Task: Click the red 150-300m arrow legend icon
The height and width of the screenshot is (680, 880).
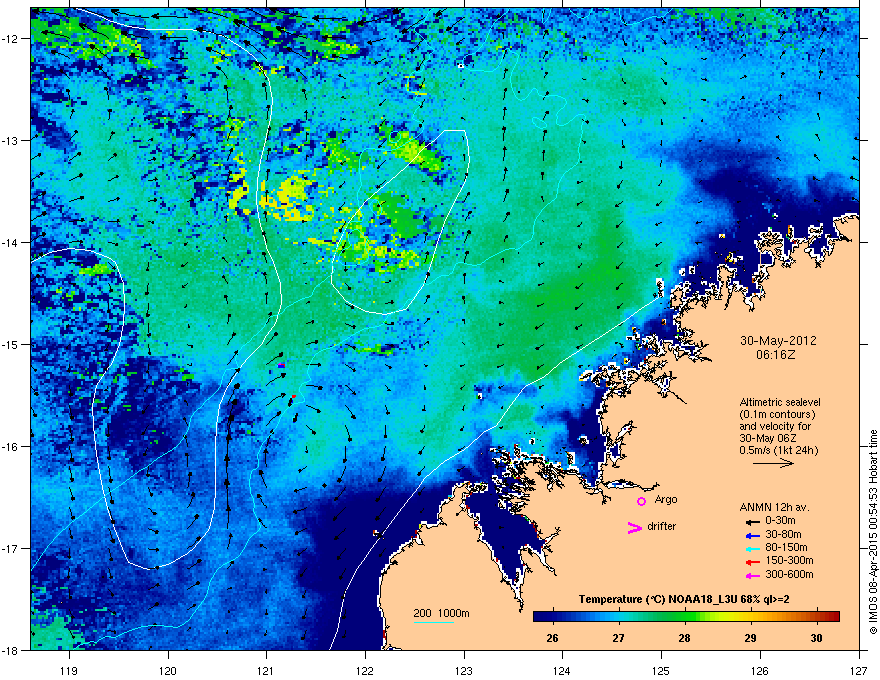Action: (x=753, y=561)
